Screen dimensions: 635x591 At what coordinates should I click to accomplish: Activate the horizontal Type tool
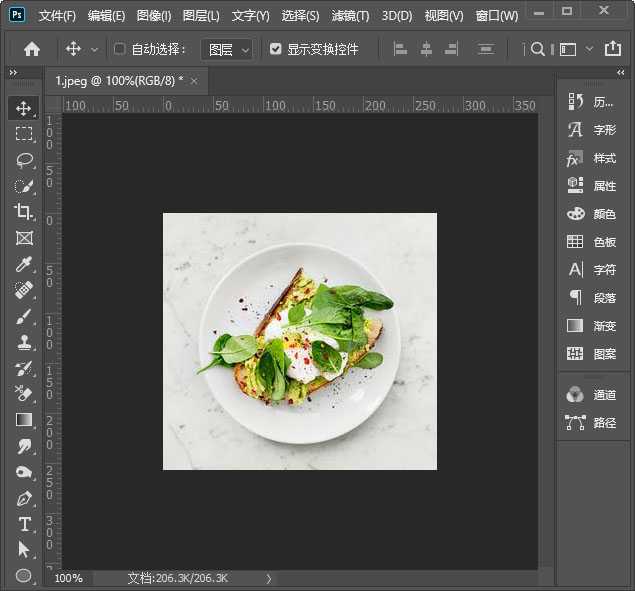[x=24, y=524]
